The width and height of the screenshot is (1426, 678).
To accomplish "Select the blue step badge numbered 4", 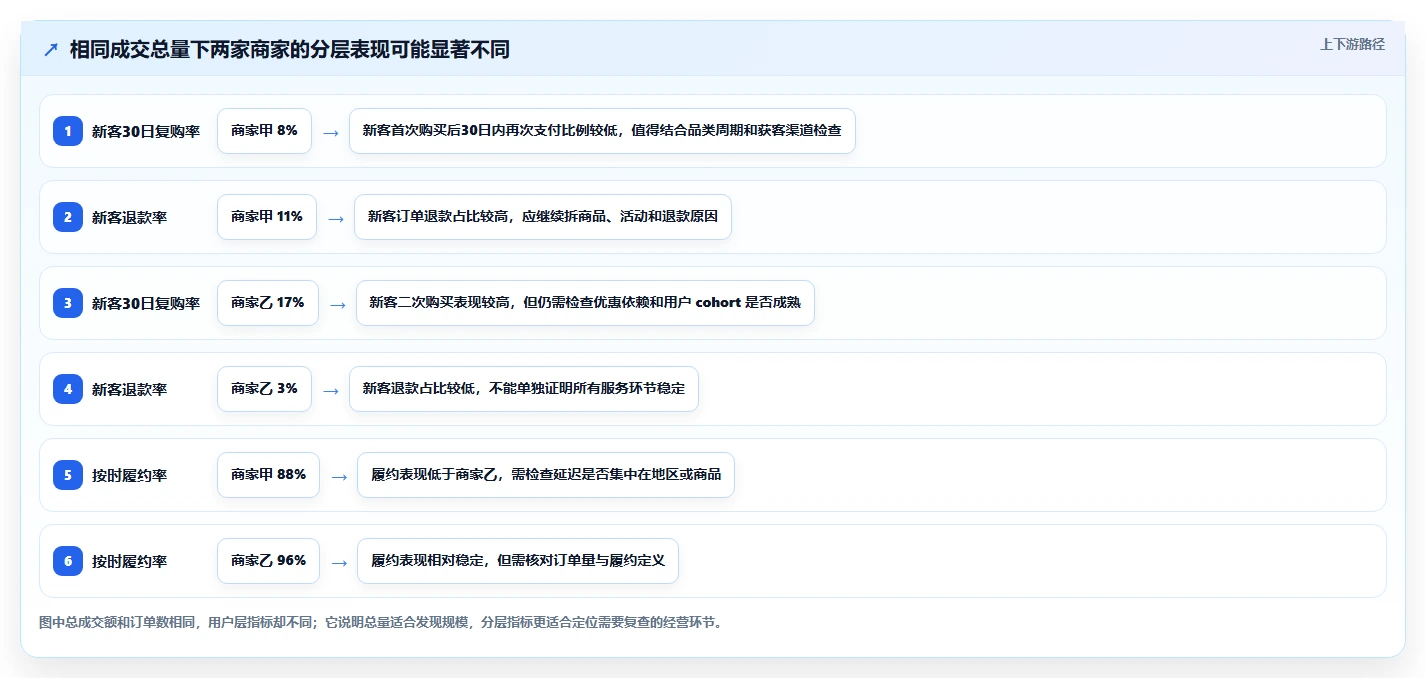I will click(68, 389).
